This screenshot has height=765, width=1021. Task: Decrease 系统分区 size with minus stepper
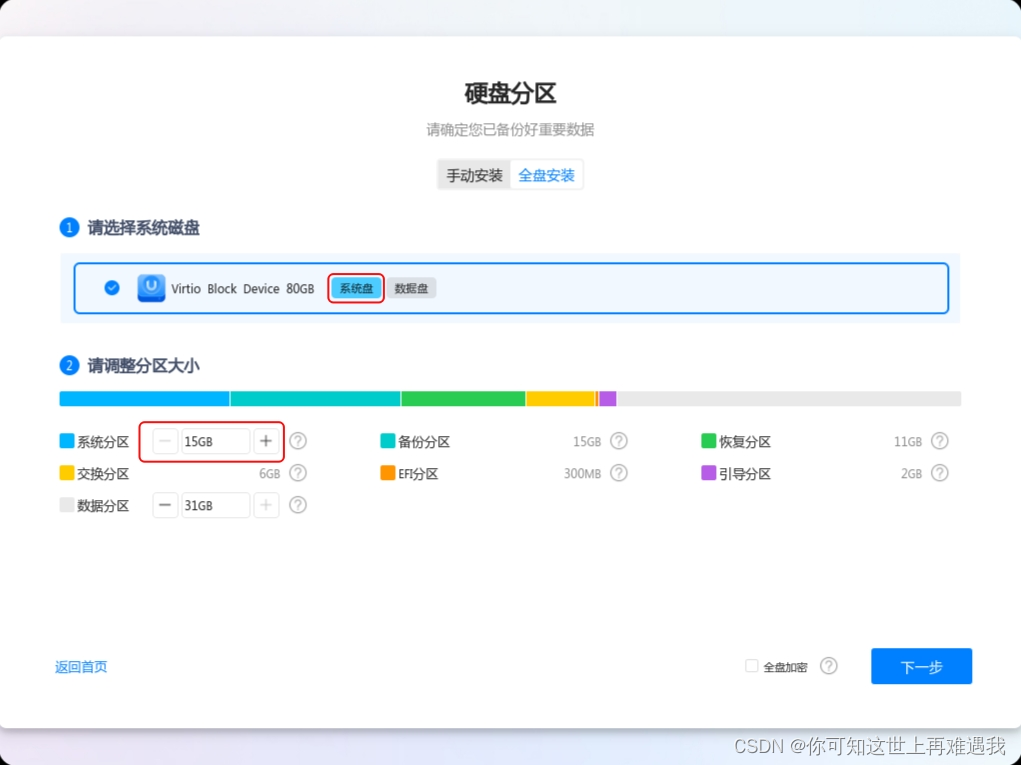coord(166,440)
